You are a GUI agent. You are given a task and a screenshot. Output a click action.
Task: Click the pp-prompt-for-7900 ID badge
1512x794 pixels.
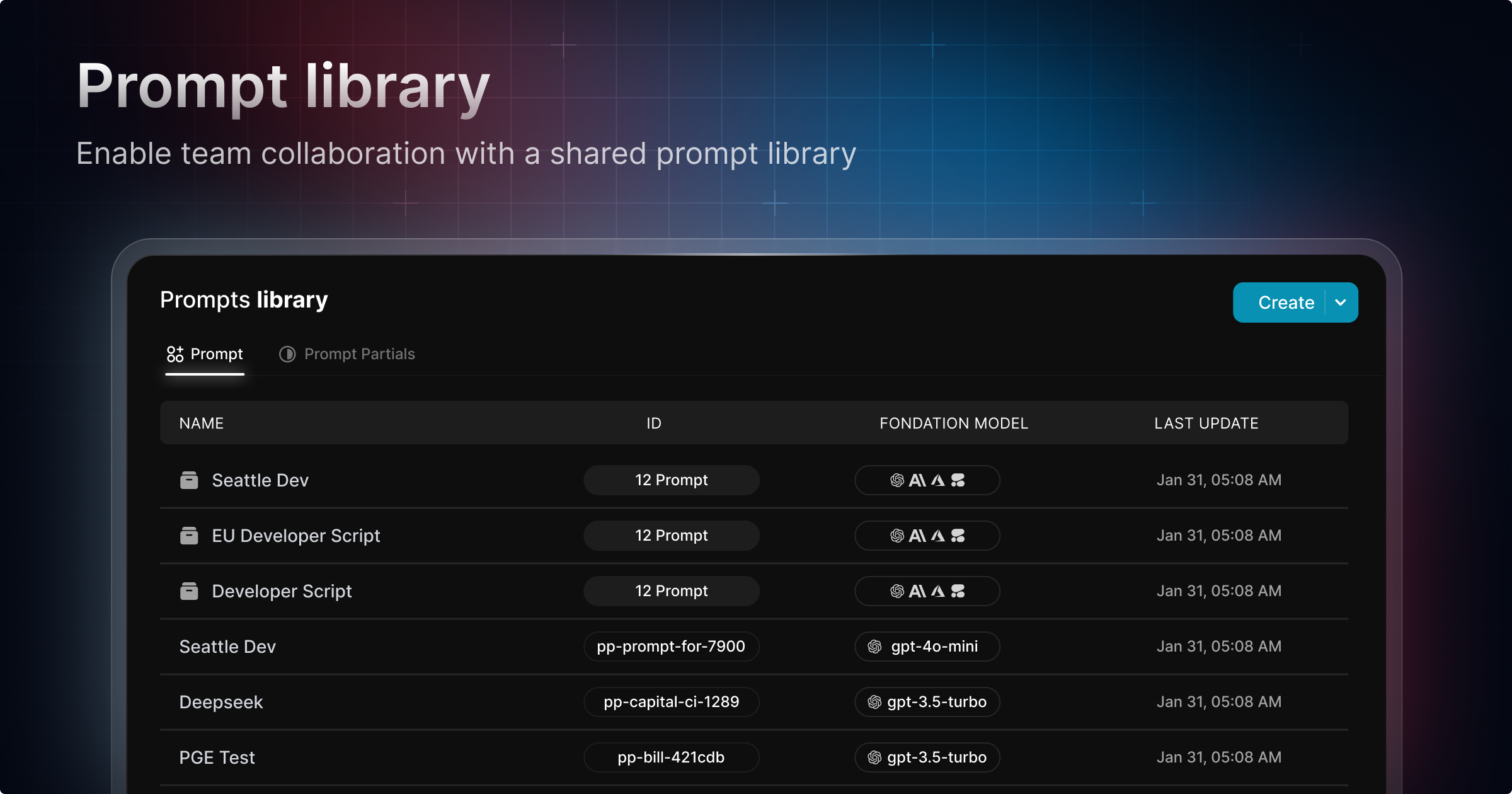pos(671,647)
